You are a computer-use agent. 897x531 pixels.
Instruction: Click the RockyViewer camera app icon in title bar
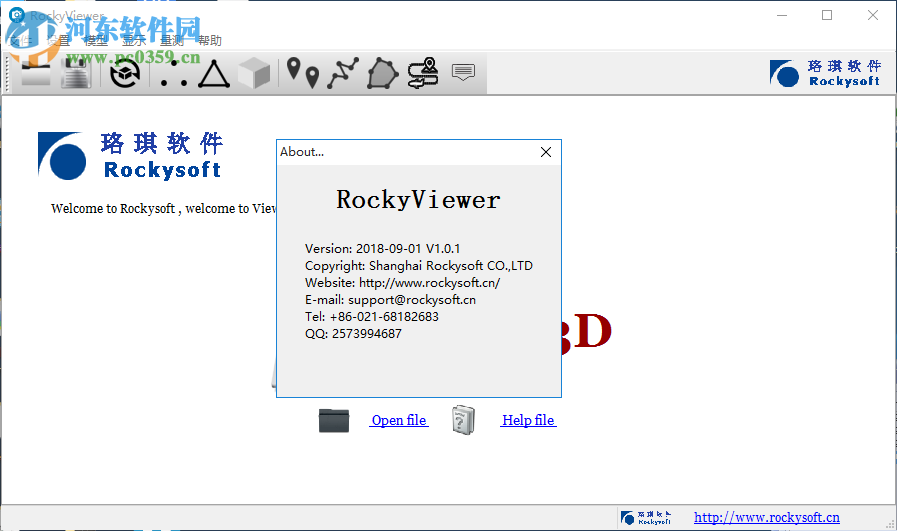tap(17, 15)
